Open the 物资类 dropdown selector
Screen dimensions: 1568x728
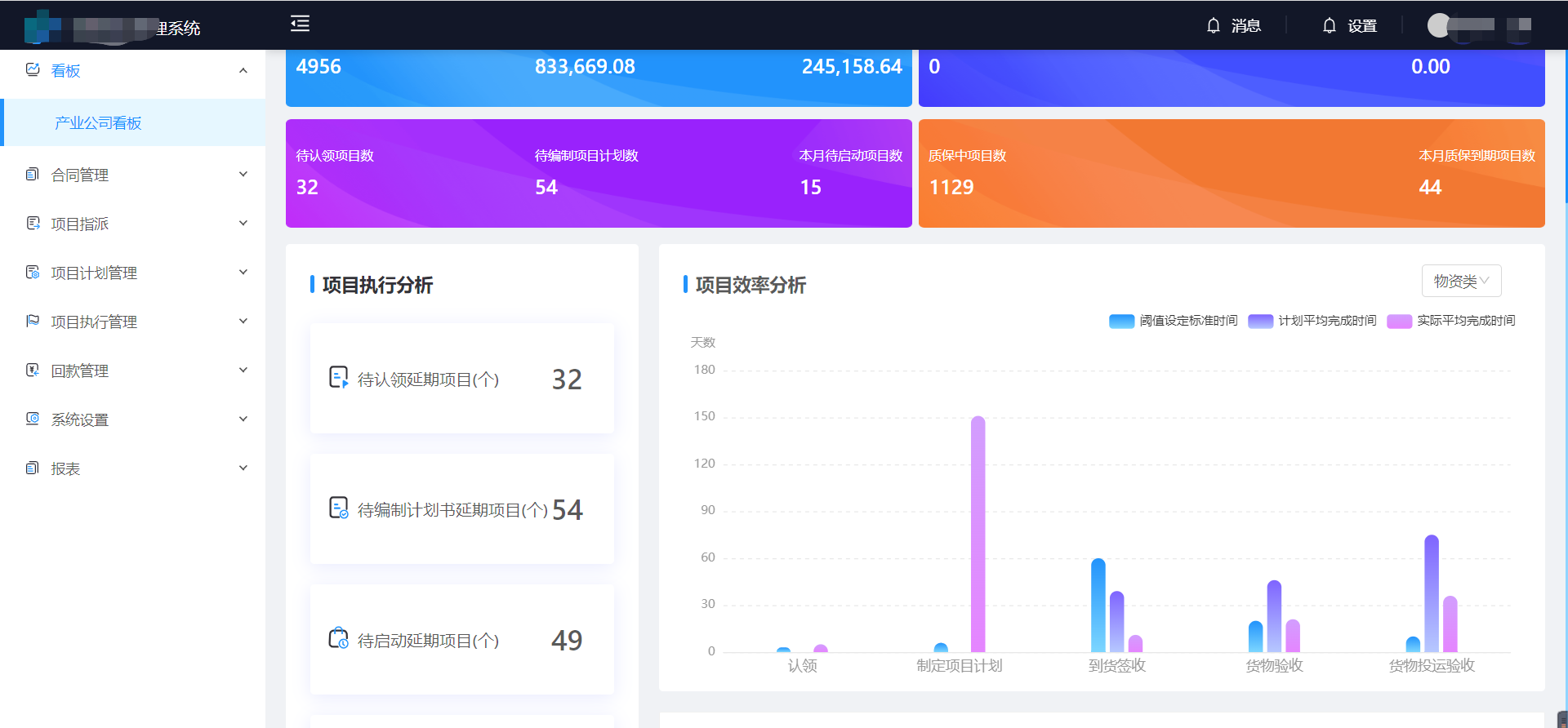(x=1461, y=281)
